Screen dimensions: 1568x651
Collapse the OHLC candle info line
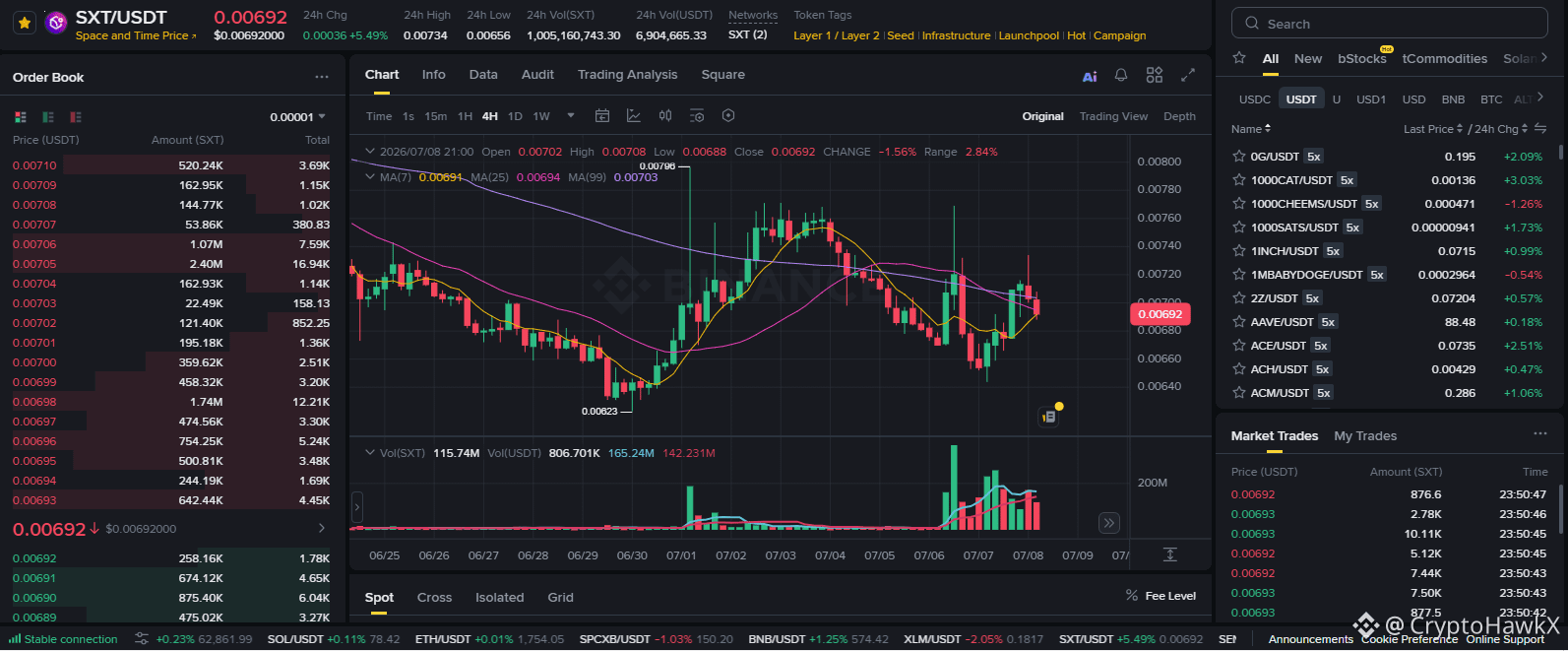tap(370, 152)
